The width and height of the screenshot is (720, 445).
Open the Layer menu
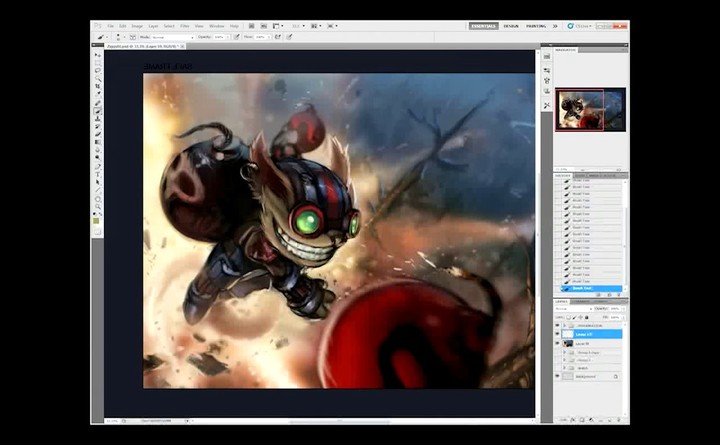pyautogui.click(x=153, y=26)
